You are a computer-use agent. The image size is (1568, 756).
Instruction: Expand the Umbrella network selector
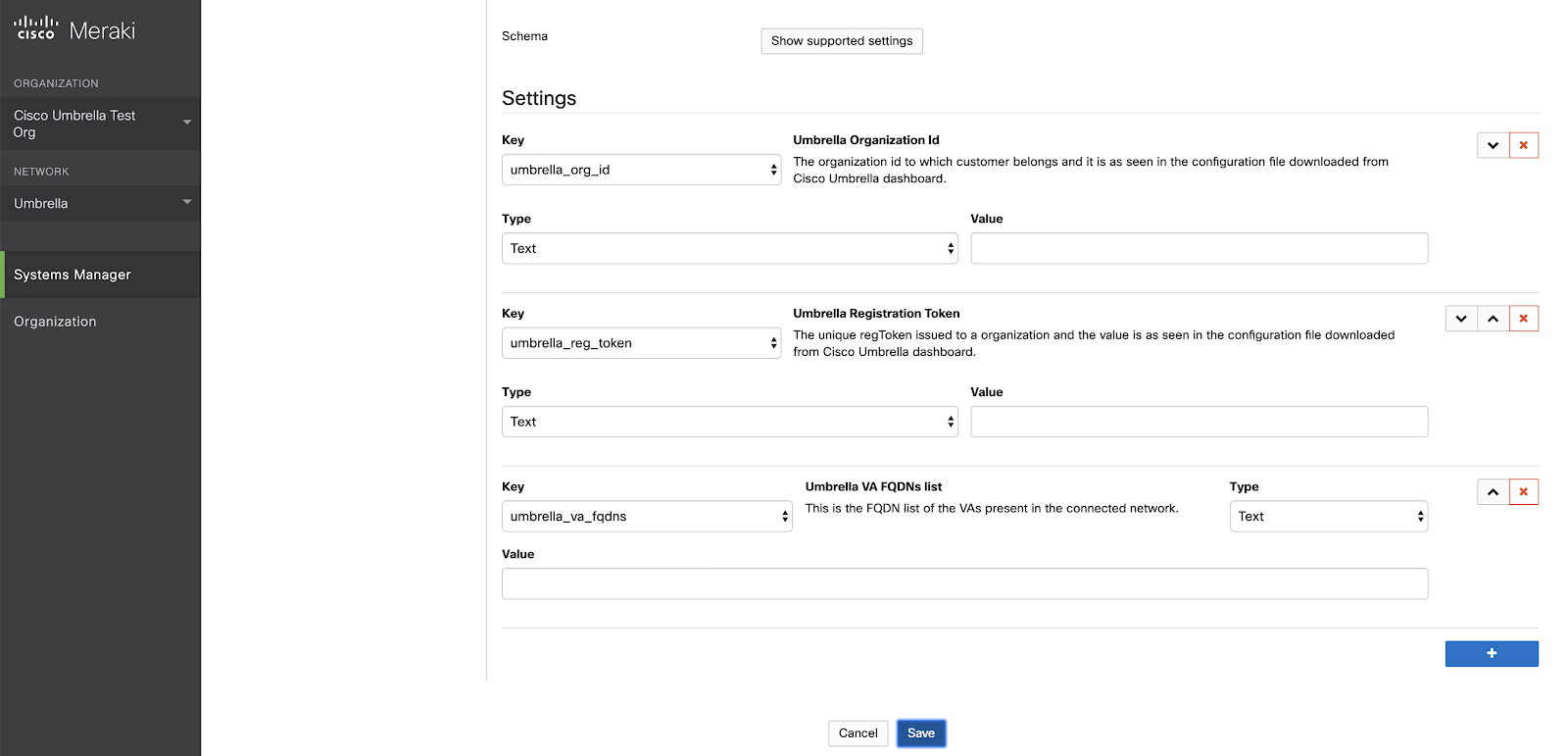pos(100,203)
